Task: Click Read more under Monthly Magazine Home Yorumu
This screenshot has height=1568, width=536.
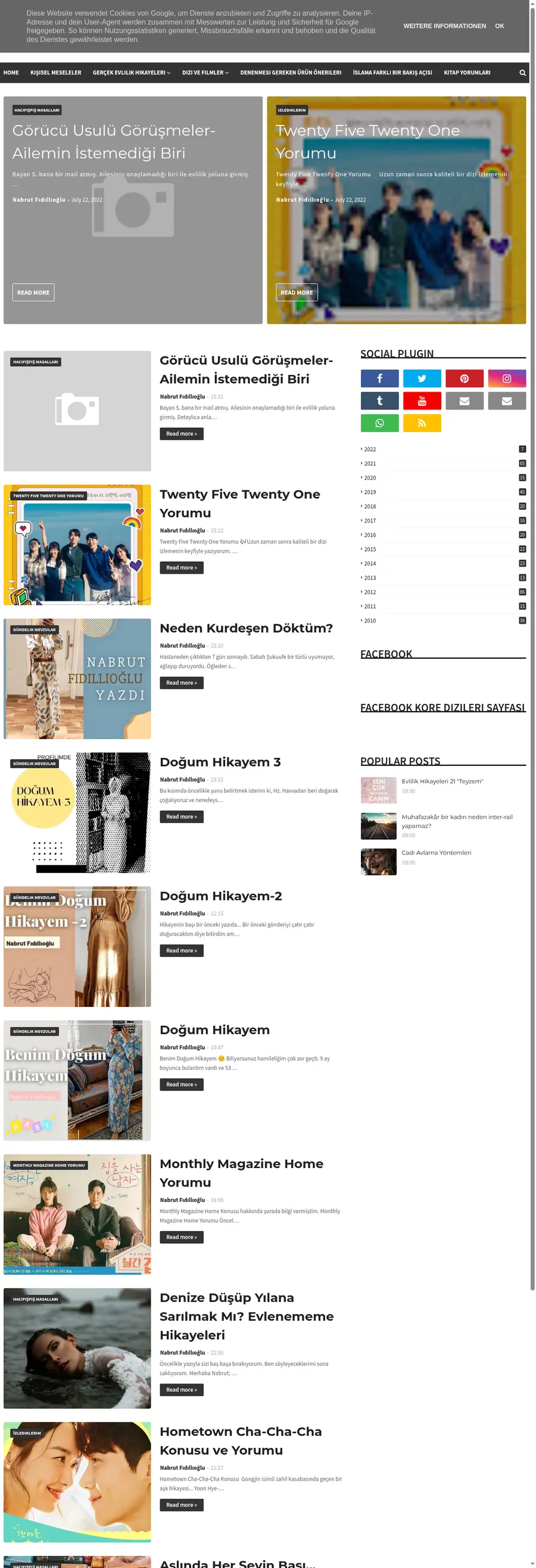Action: coord(182,1238)
